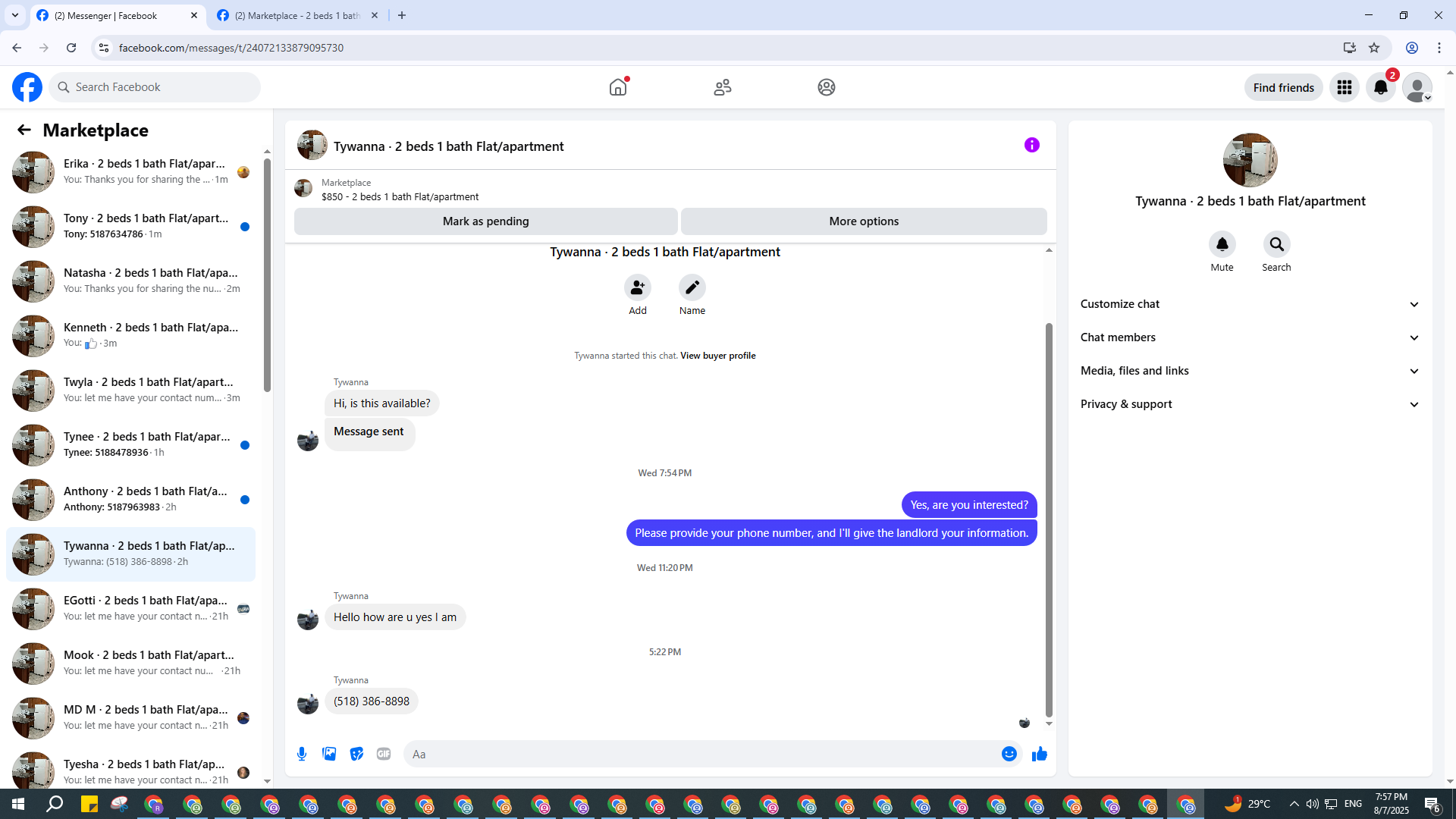Open the emoji picker

point(1009,754)
